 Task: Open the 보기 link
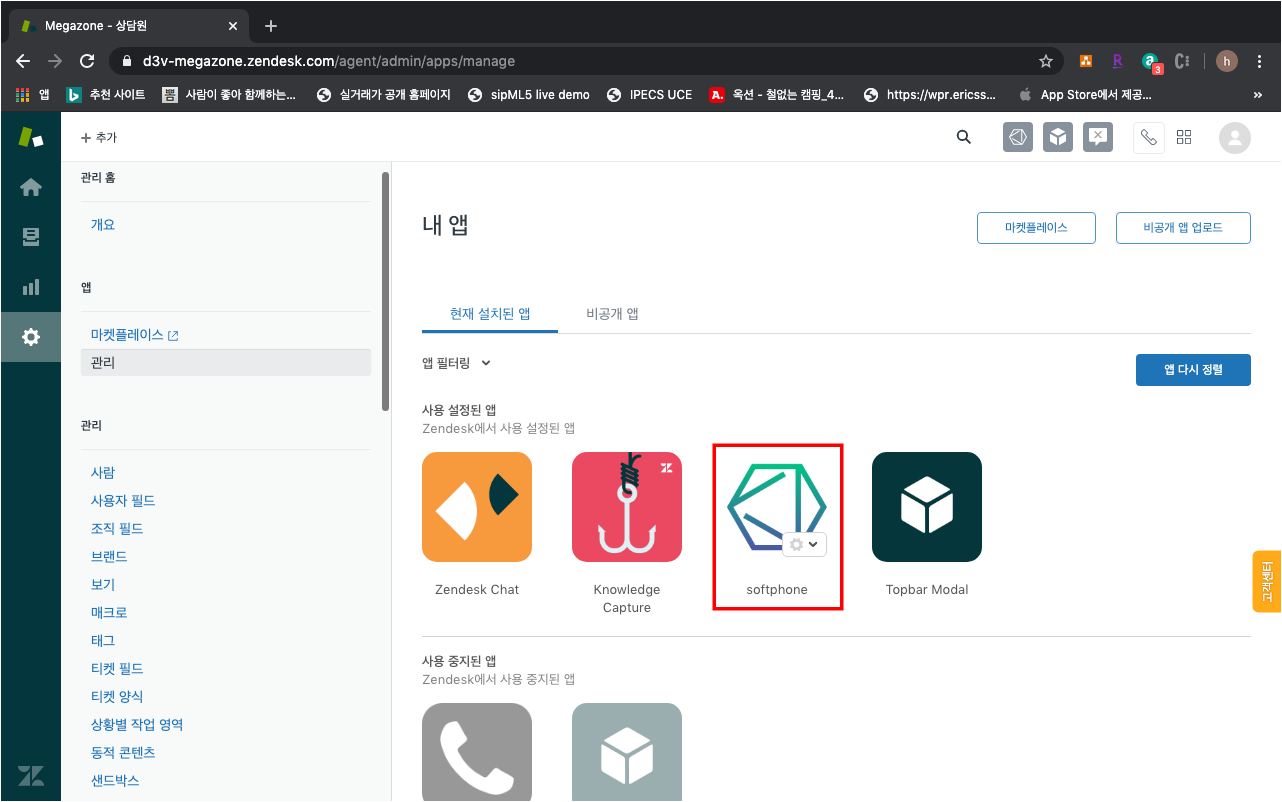103,584
